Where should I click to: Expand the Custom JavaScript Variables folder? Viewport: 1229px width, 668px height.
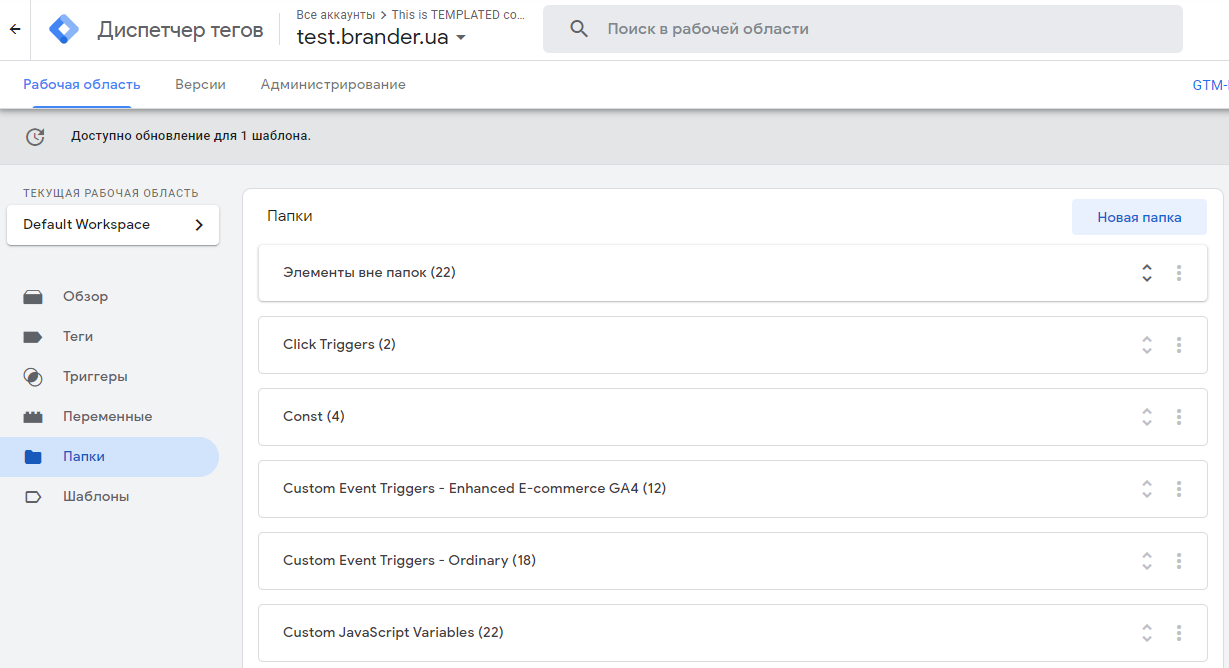(x=1147, y=633)
